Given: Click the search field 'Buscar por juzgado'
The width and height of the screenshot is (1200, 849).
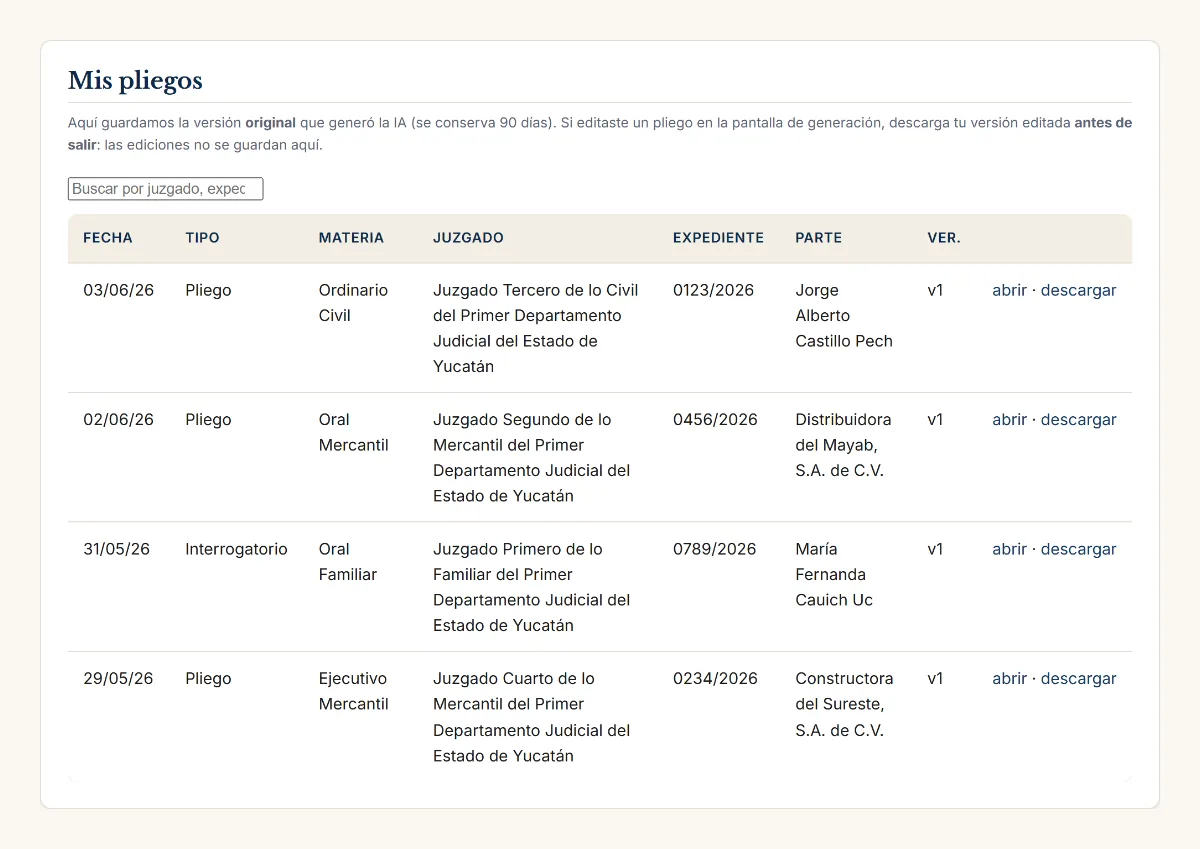Looking at the screenshot, I should click(165, 189).
